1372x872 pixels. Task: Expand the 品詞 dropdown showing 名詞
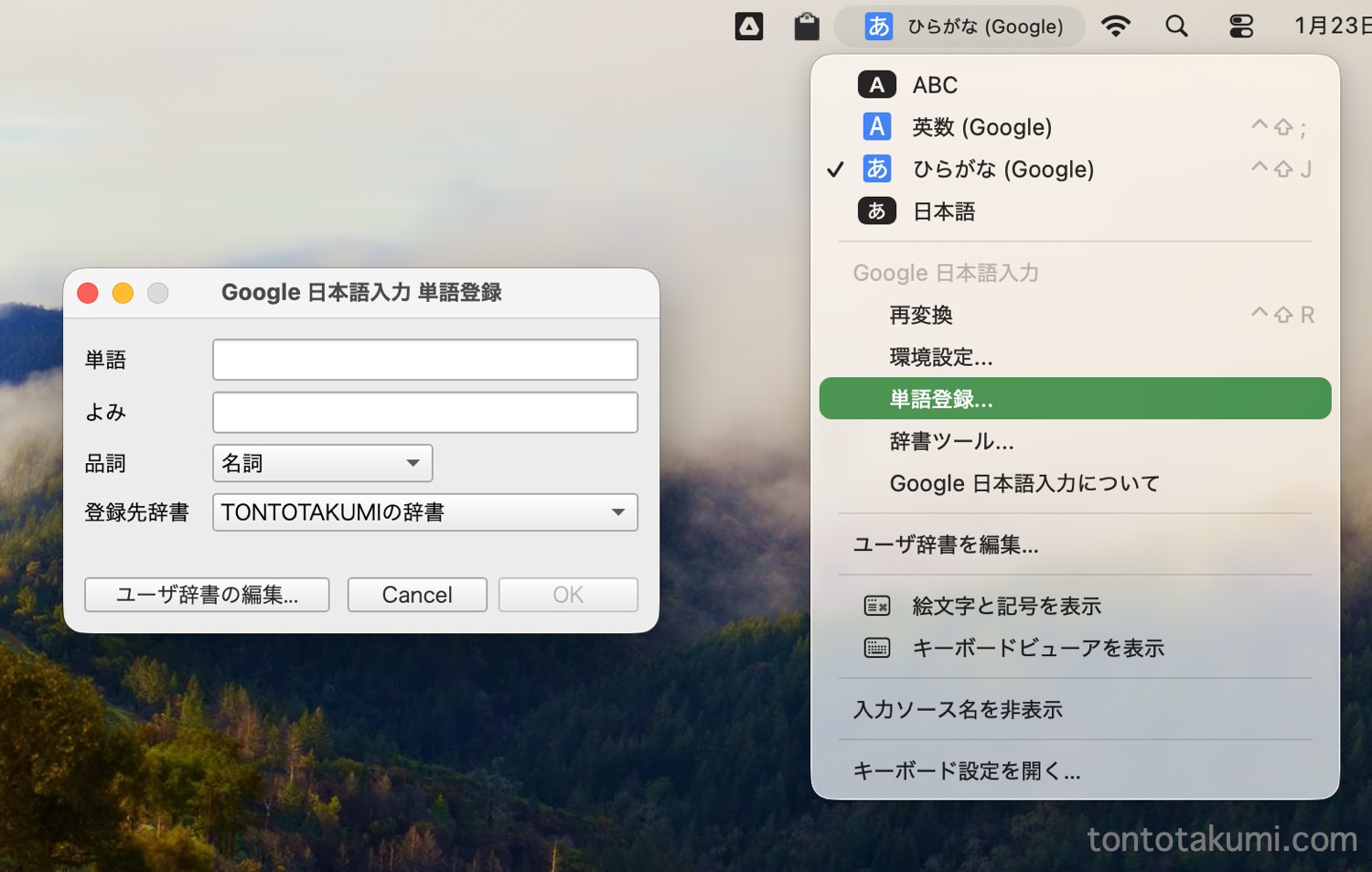[x=322, y=463]
